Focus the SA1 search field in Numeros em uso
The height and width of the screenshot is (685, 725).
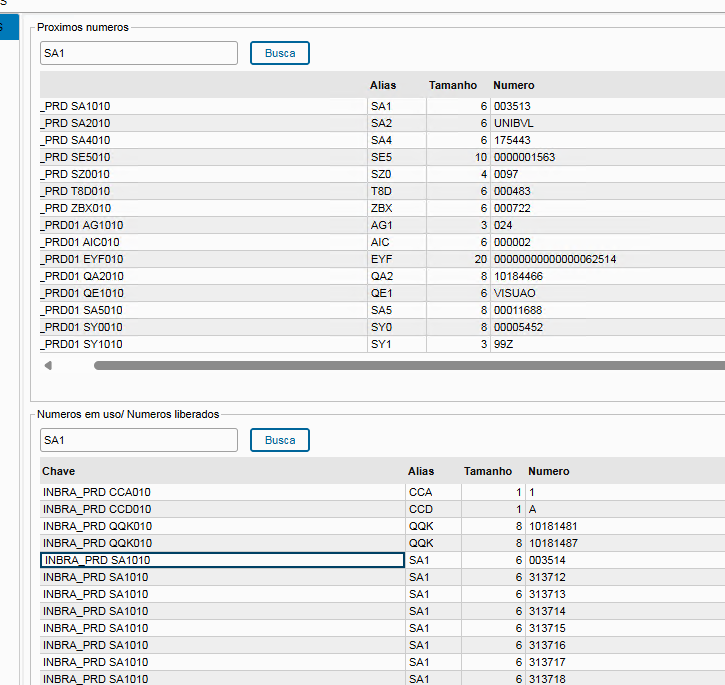(139, 440)
